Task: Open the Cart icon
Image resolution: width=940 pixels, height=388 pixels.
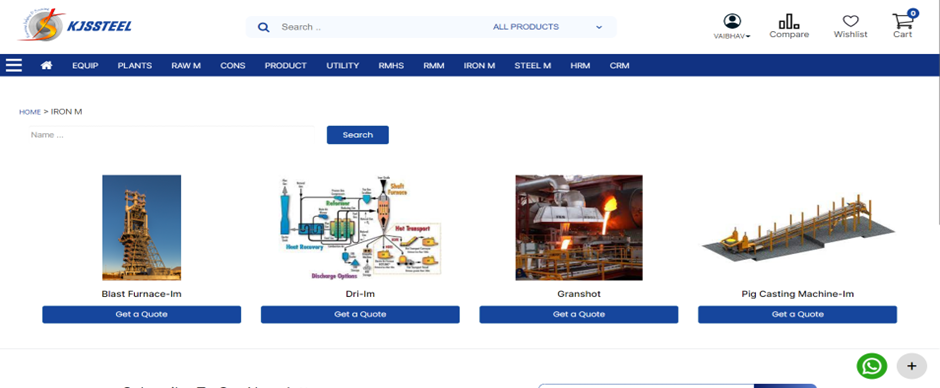Action: point(902,22)
